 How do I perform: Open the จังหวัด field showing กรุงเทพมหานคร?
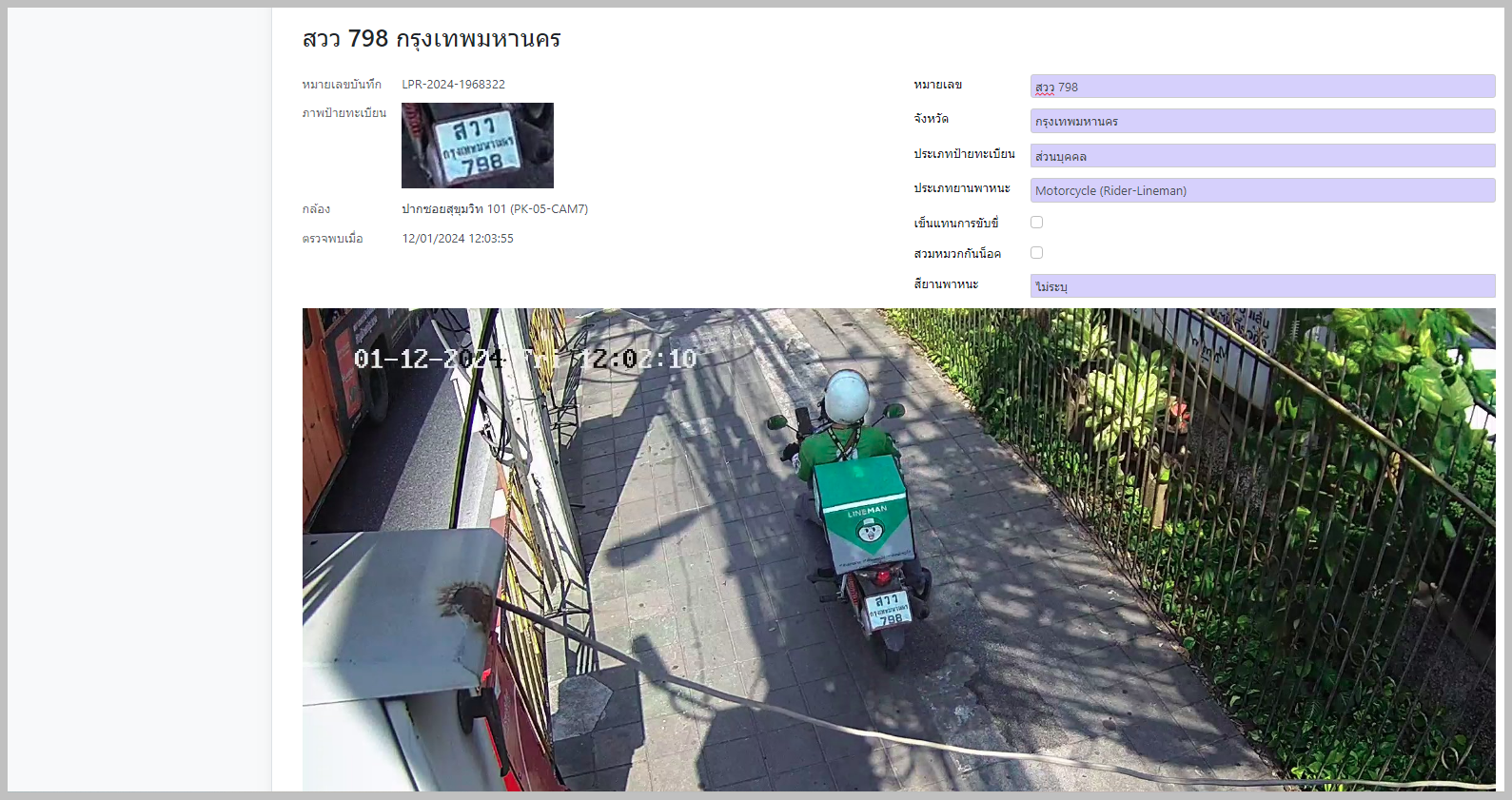coord(1262,121)
